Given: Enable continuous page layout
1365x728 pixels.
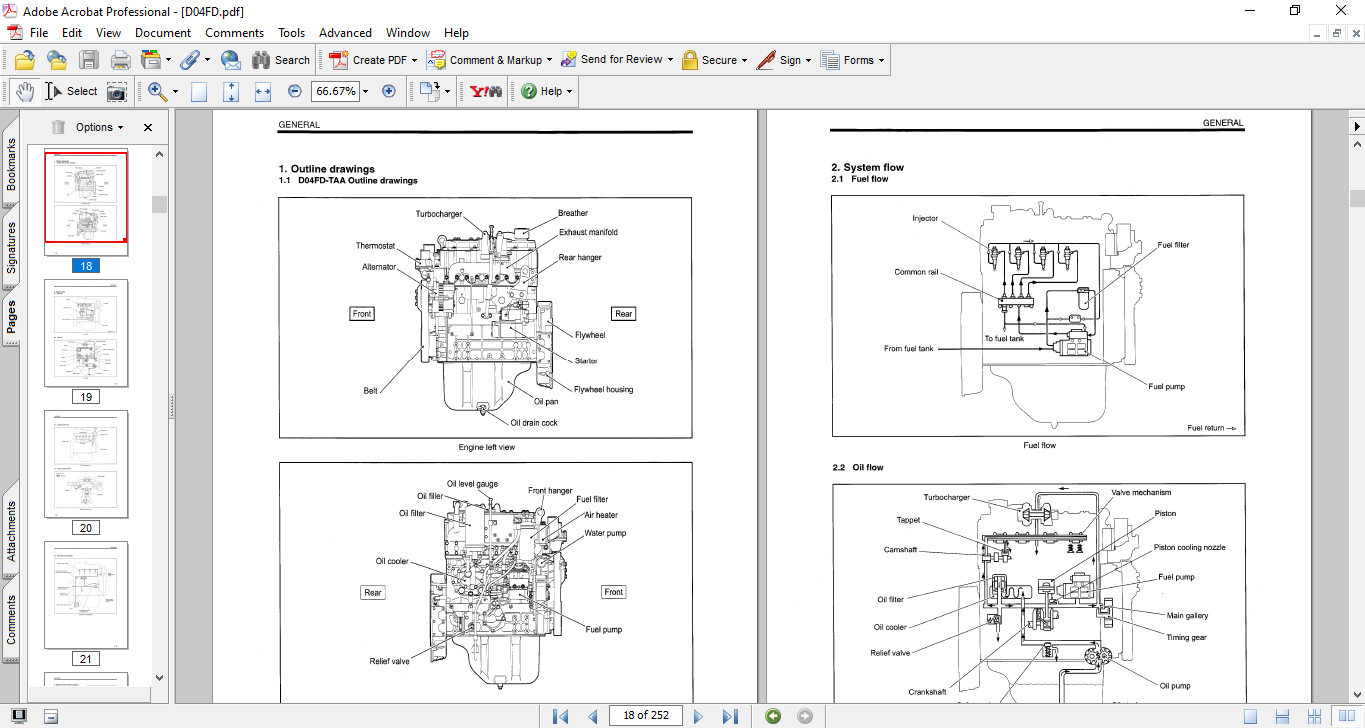Looking at the screenshot, I should coord(1282,716).
